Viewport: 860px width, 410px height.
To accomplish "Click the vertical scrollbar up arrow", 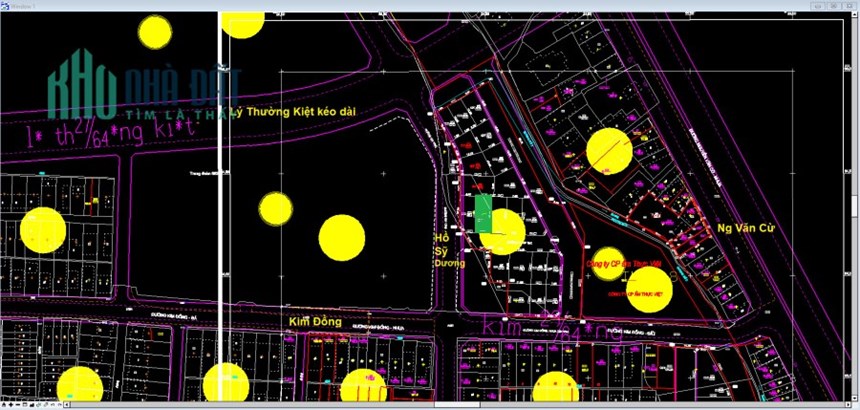I will coord(855,14).
